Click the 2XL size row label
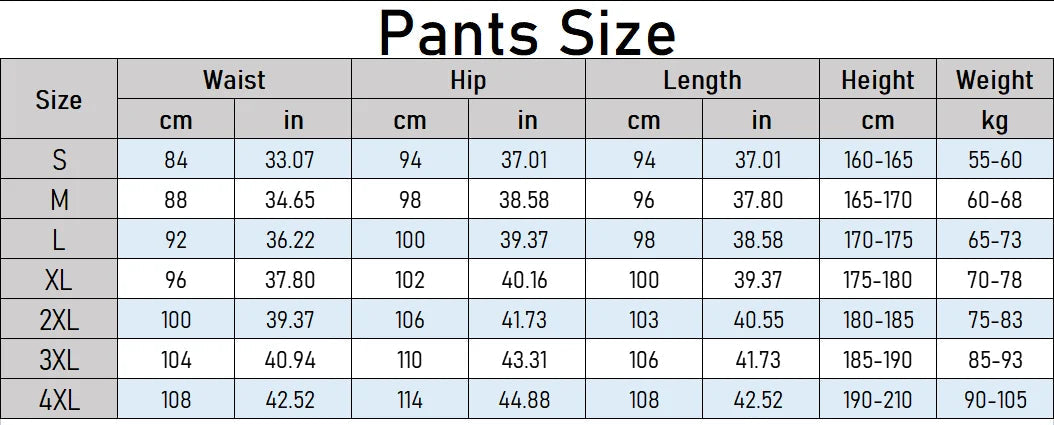Screen dimensions: 1054x425 [x=59, y=320]
